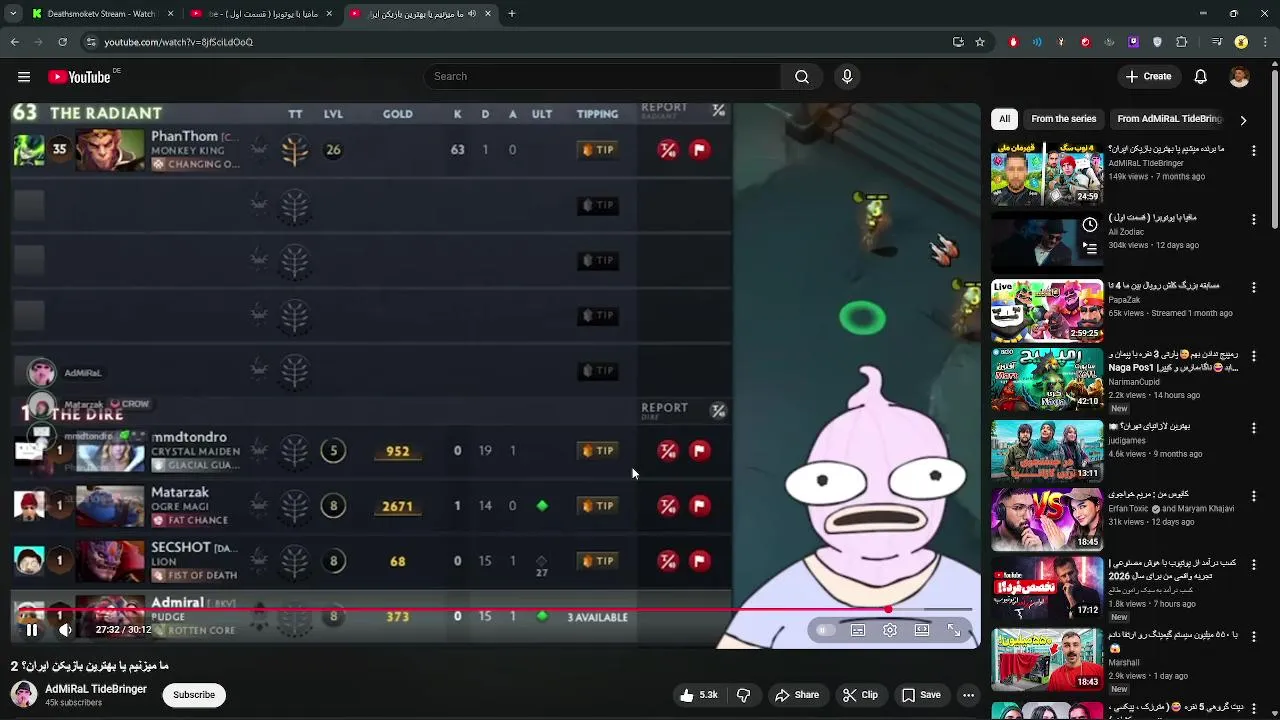Click the Clip scissors button
The height and width of the screenshot is (720, 1280).
[860, 695]
